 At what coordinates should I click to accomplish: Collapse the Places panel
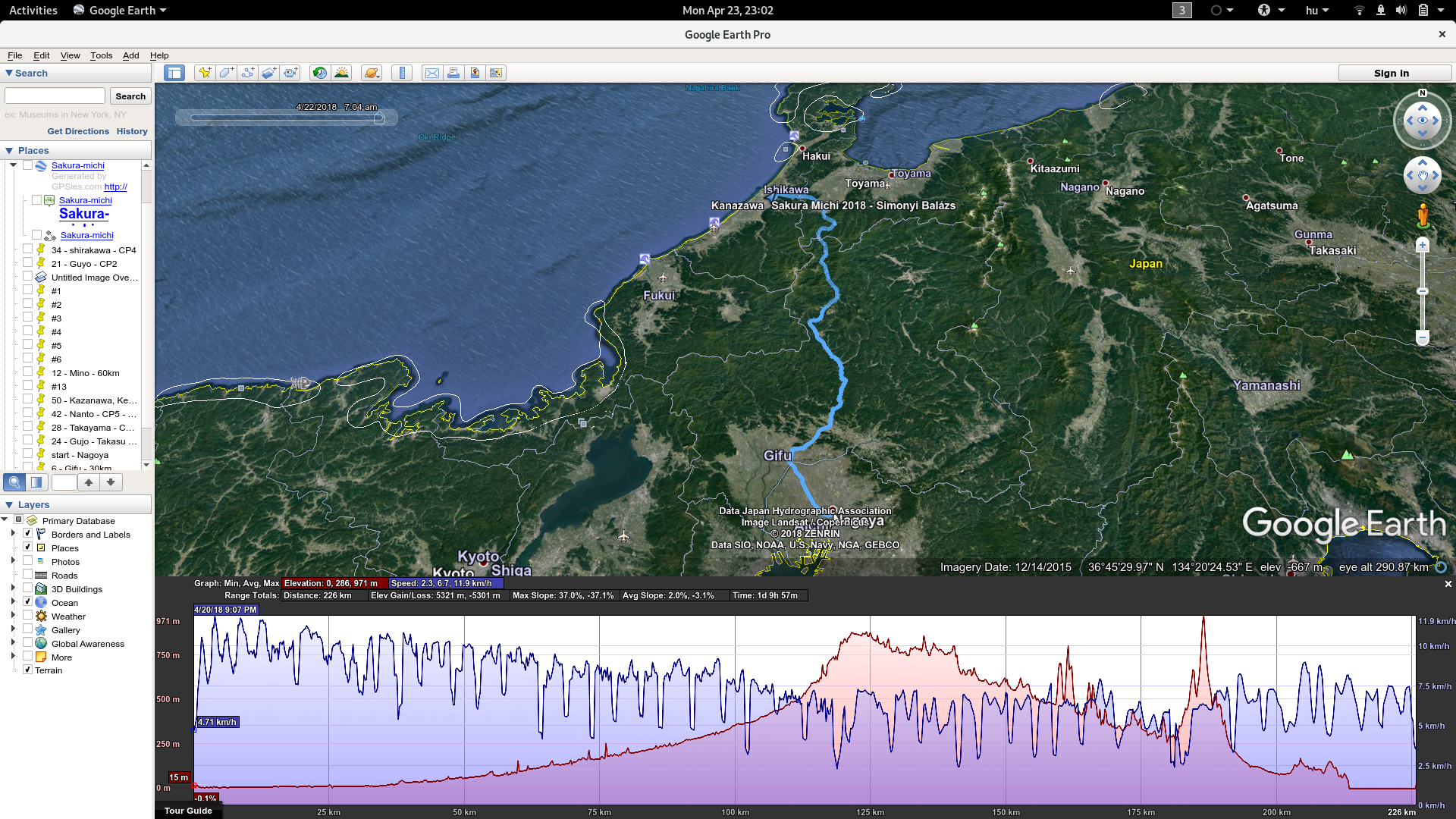[9, 150]
